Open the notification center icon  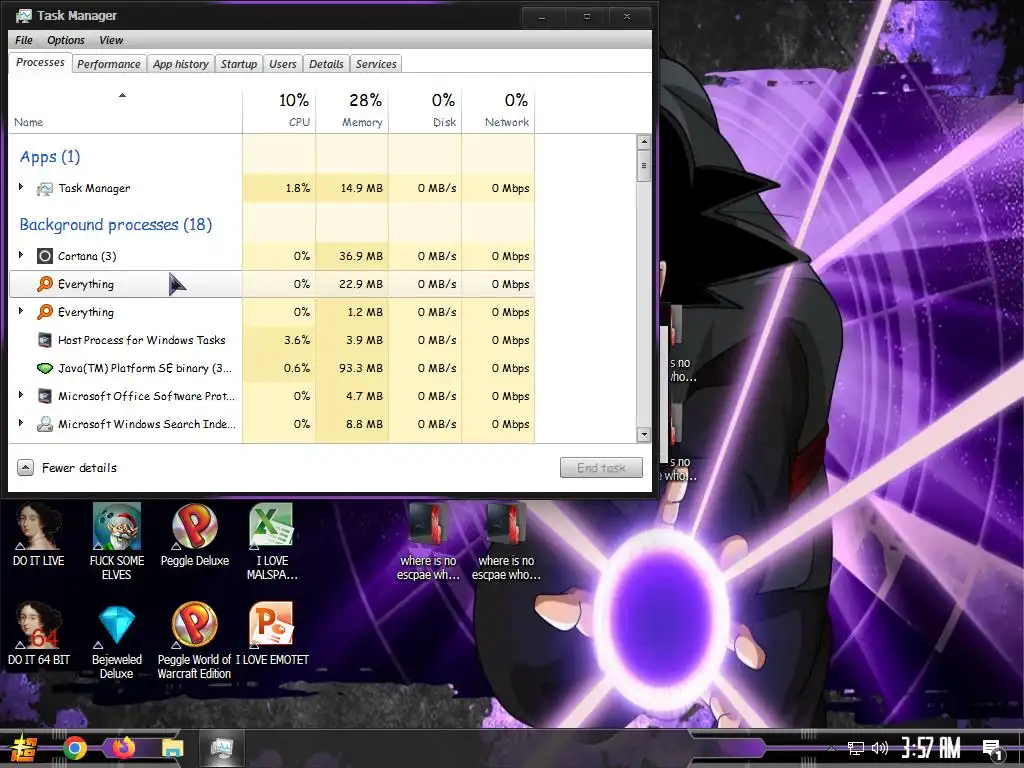click(993, 750)
